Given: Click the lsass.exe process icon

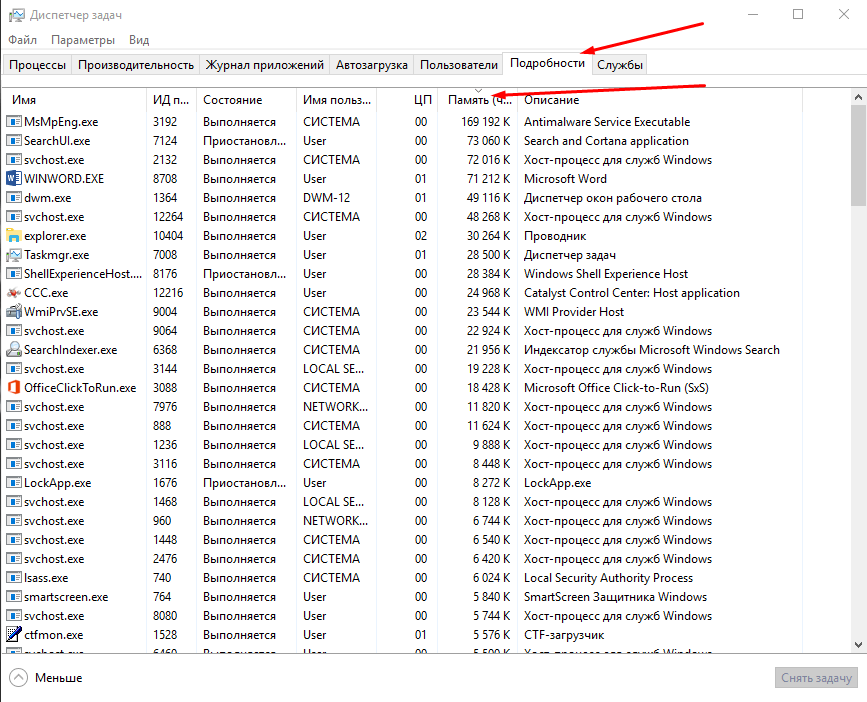Looking at the screenshot, I should (14, 578).
